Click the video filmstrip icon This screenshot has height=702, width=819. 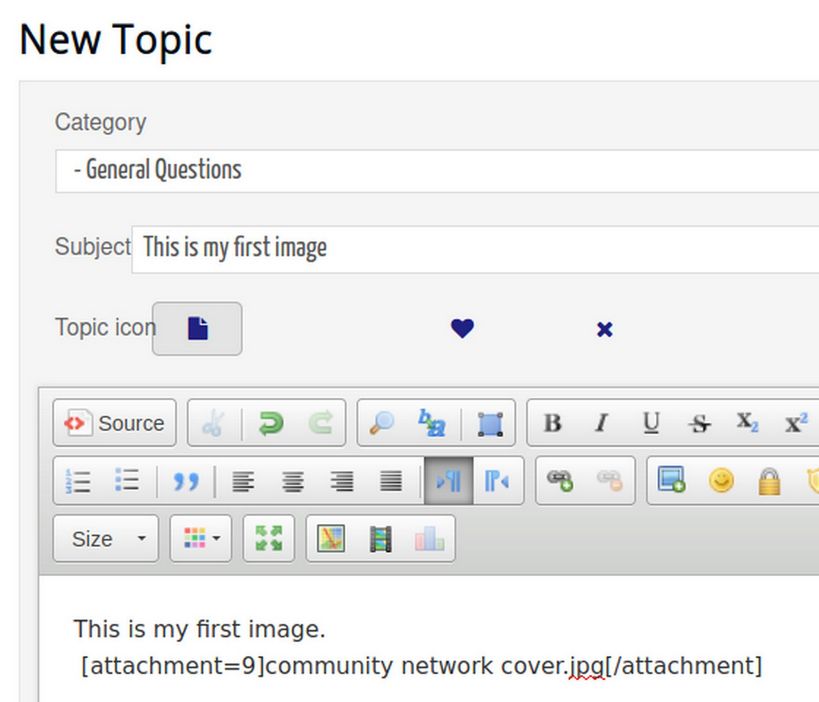(x=380, y=539)
